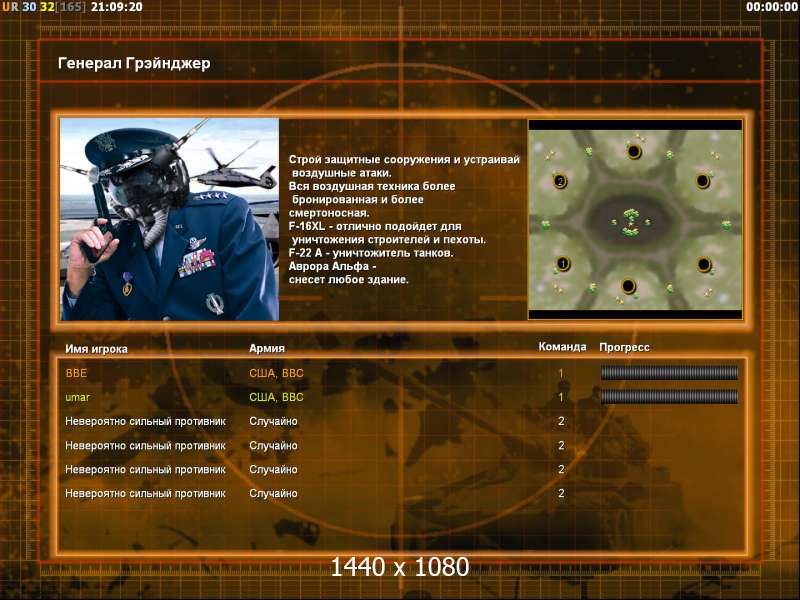
Task: Click the "Прогресс" column header
Action: click(x=624, y=347)
